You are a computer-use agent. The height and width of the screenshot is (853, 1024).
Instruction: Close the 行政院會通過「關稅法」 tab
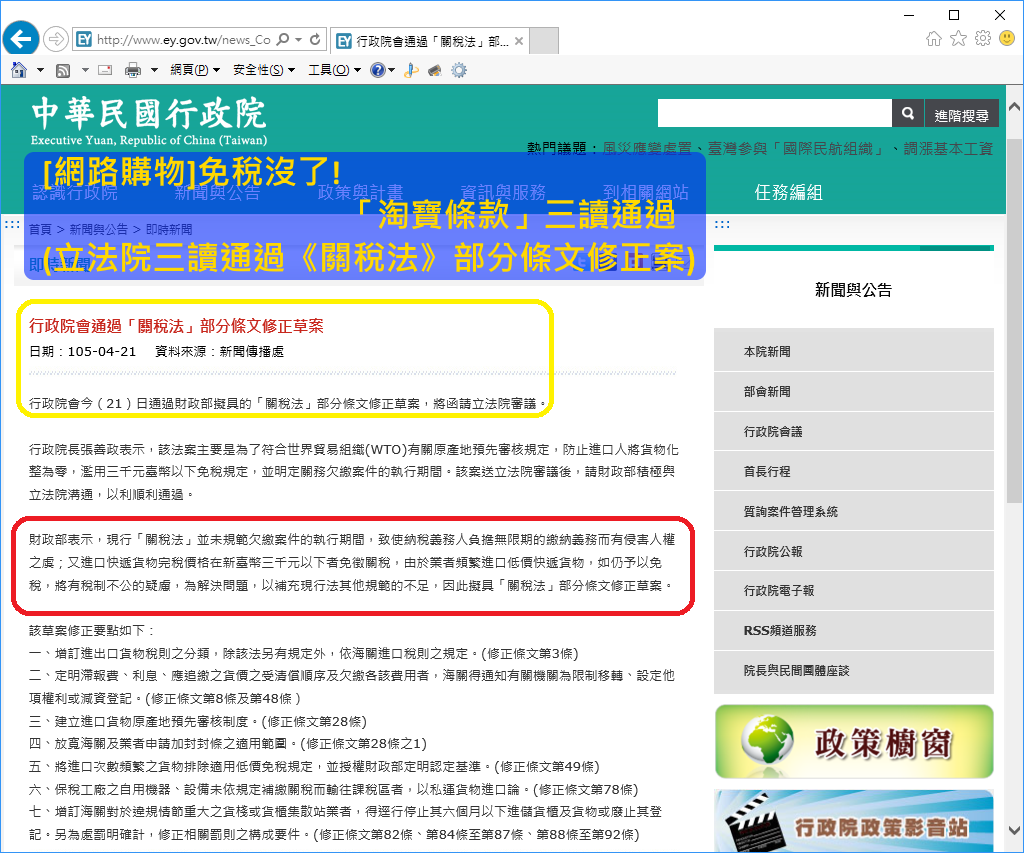pyautogui.click(x=519, y=41)
